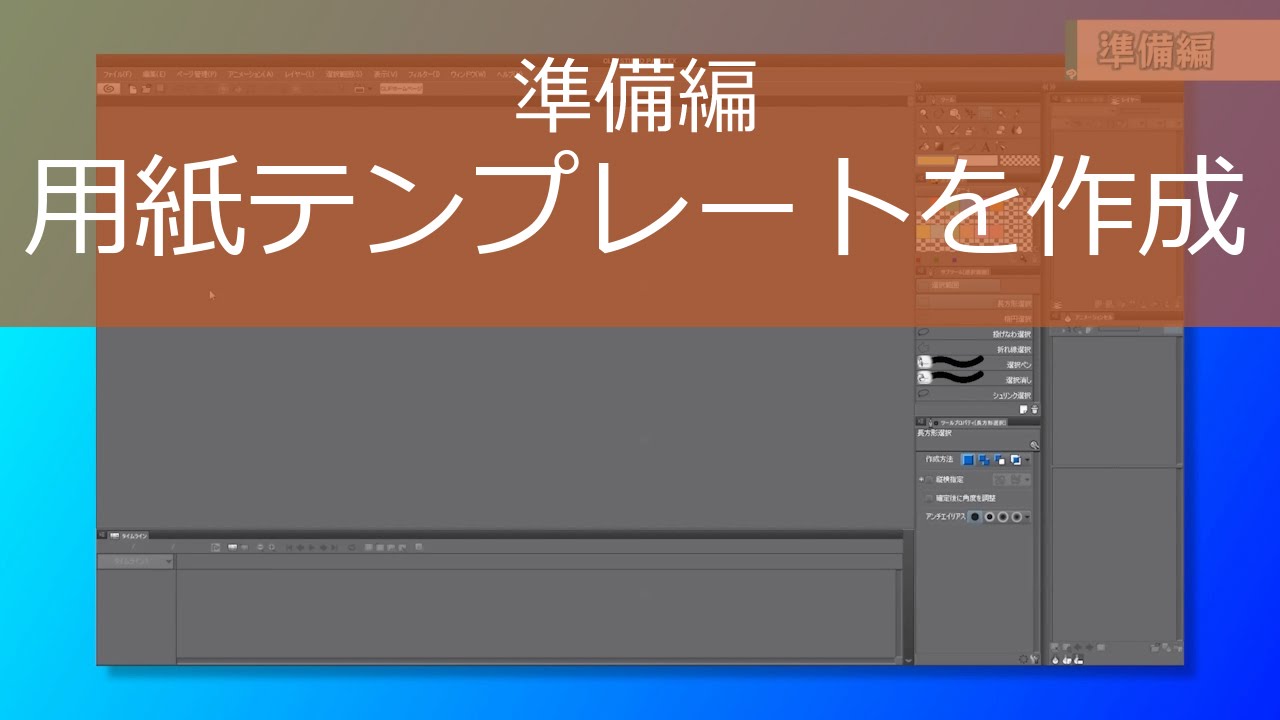
Task: Set アンチエイリアス to weak, second circle
Action: 989,517
